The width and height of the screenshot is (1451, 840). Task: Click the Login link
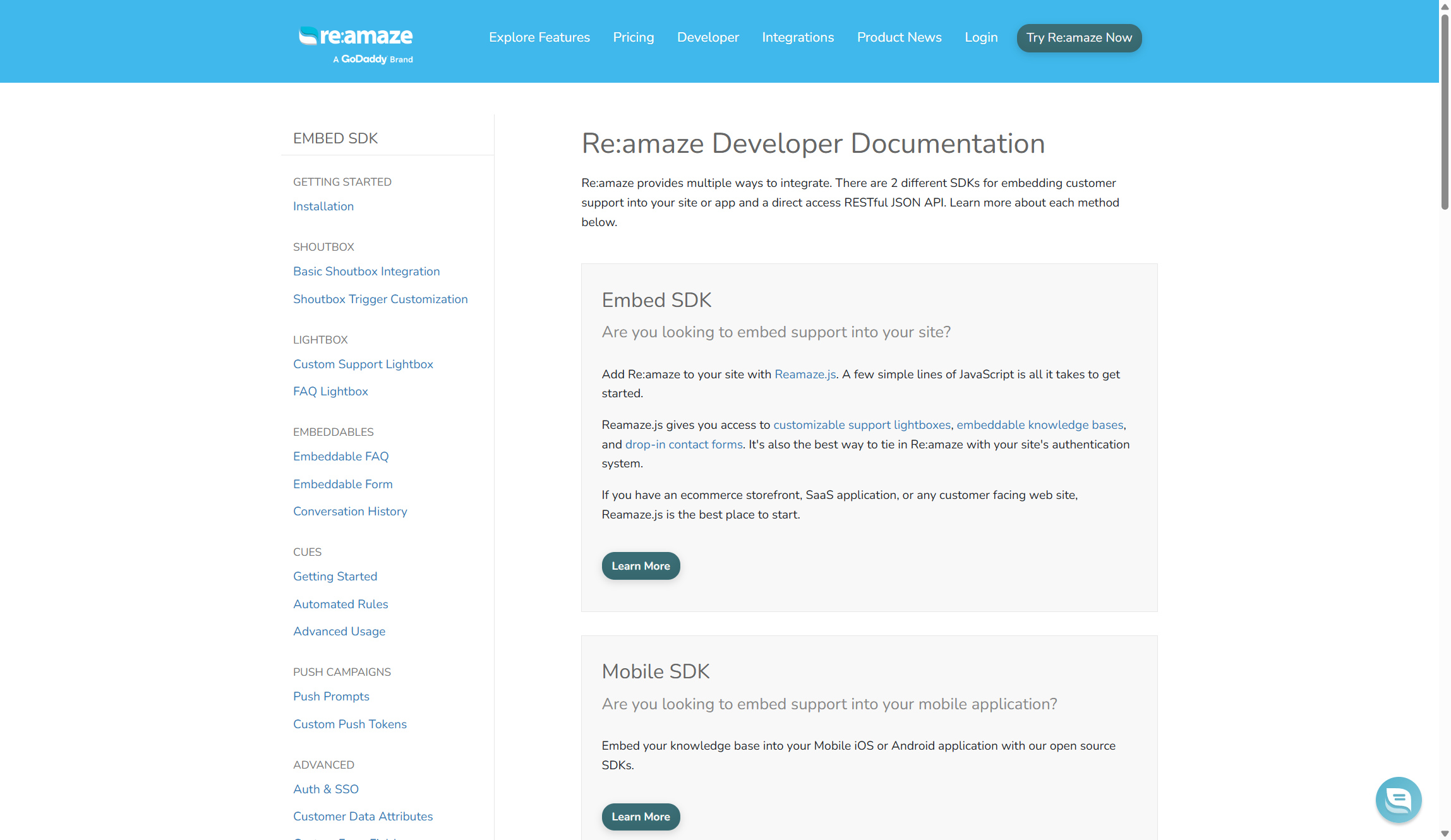tap(981, 37)
